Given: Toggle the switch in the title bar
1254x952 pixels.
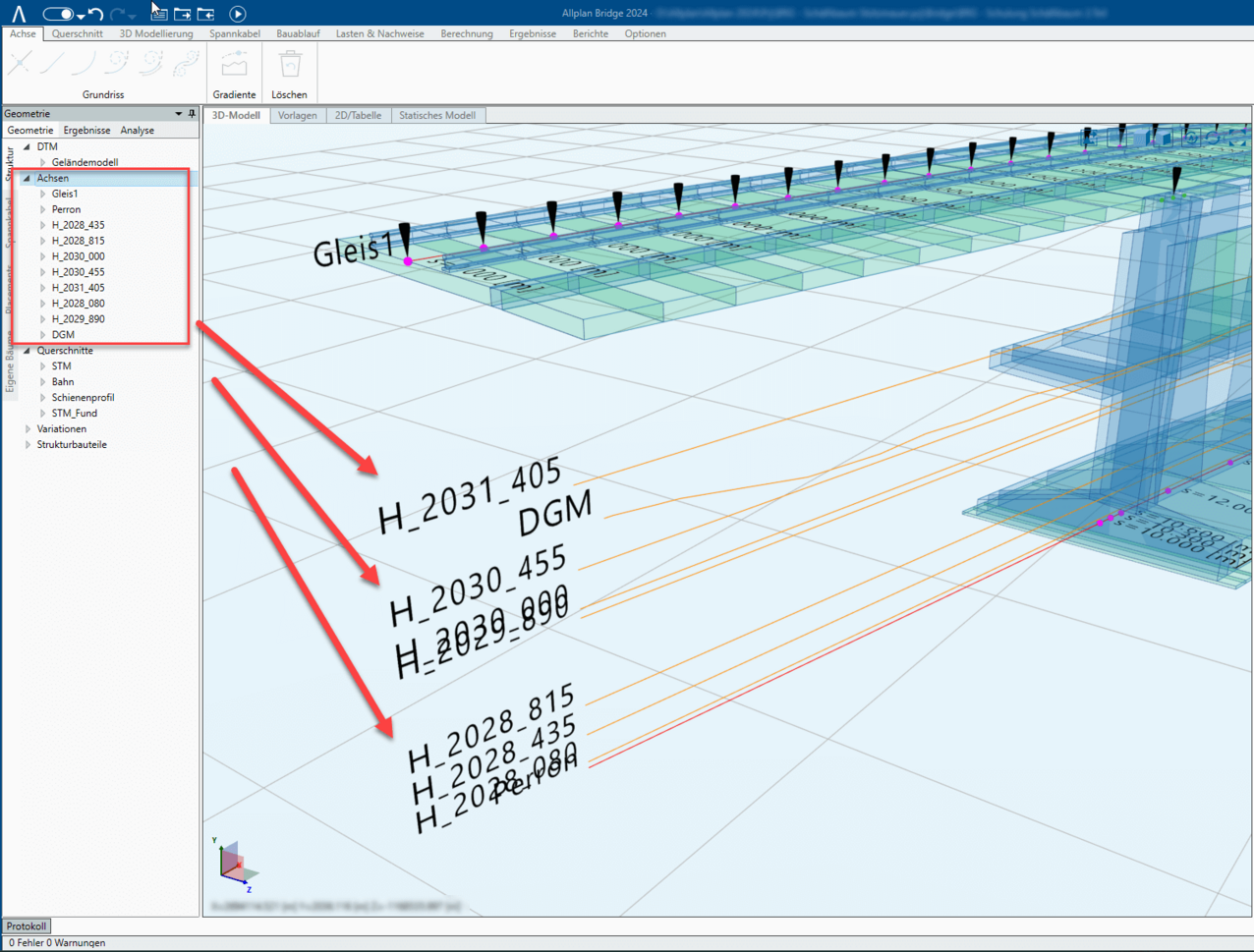Looking at the screenshot, I should pos(58,14).
